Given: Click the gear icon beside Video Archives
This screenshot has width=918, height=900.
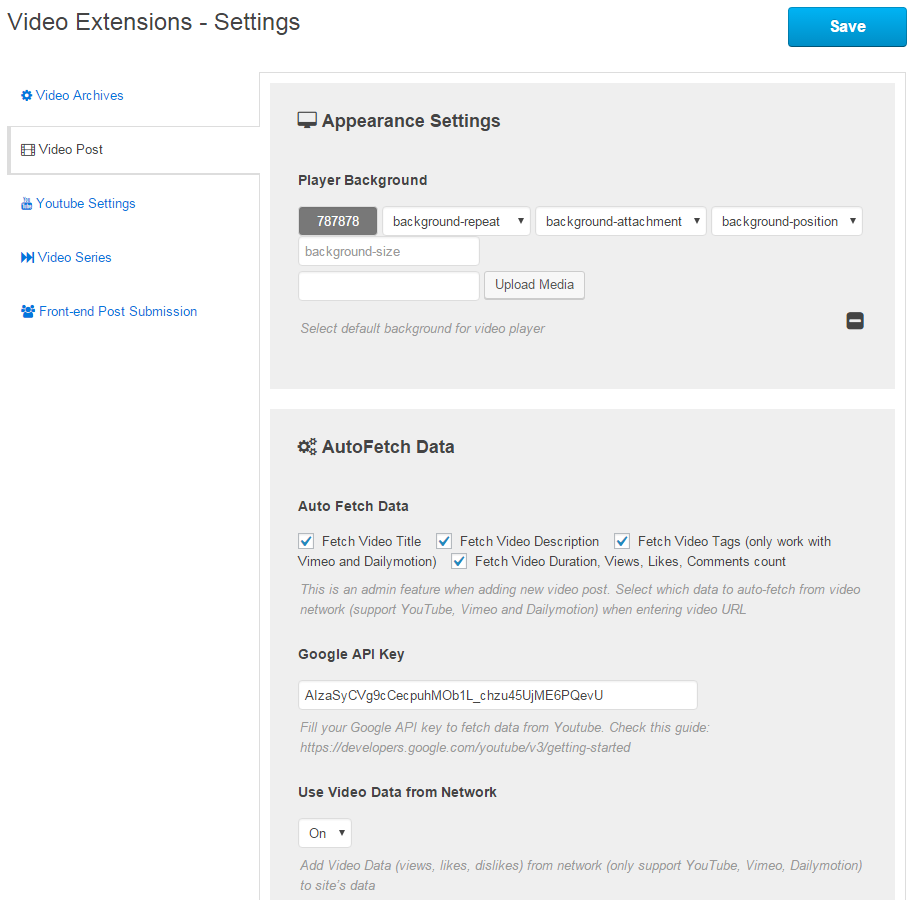Looking at the screenshot, I should pyautogui.click(x=27, y=96).
